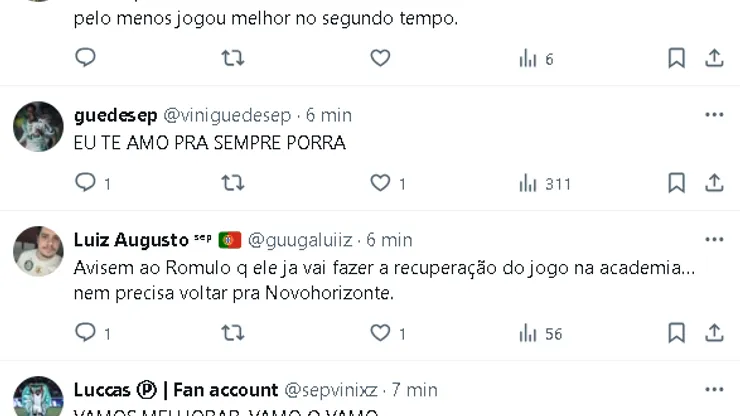Reply to guedesep's tweet
This screenshot has height=416, width=740.
(86, 183)
